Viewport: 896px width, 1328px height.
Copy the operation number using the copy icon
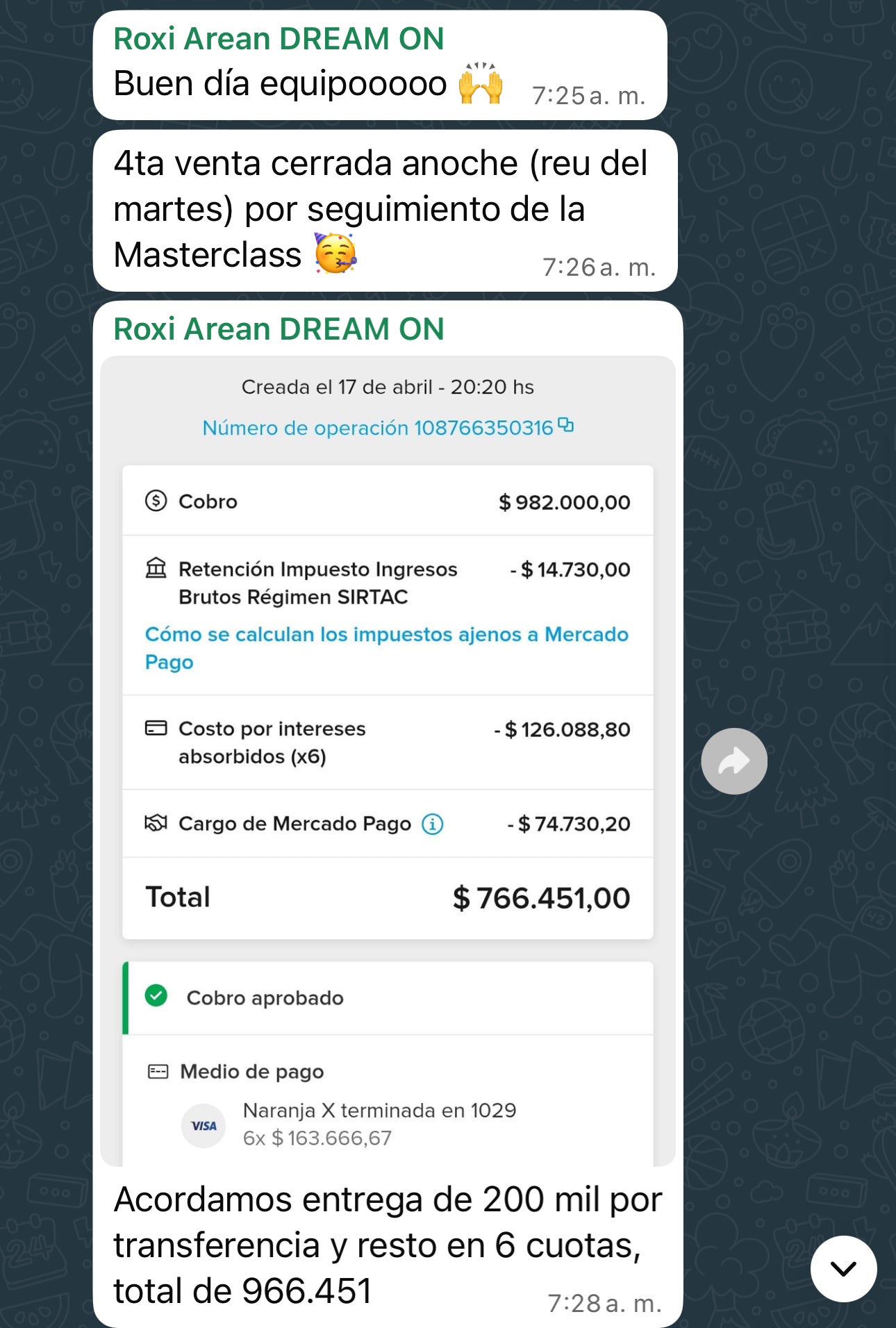point(565,426)
